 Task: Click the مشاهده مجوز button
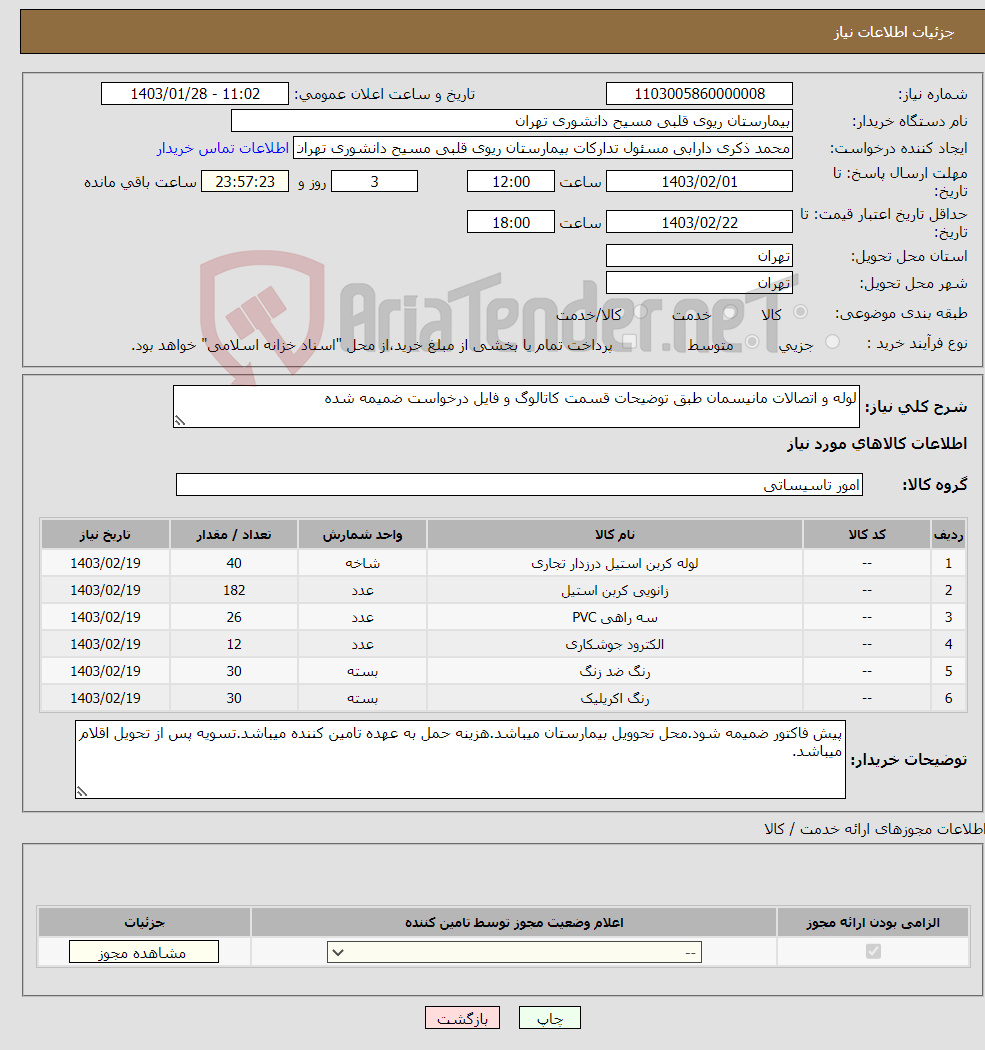pos(143,952)
